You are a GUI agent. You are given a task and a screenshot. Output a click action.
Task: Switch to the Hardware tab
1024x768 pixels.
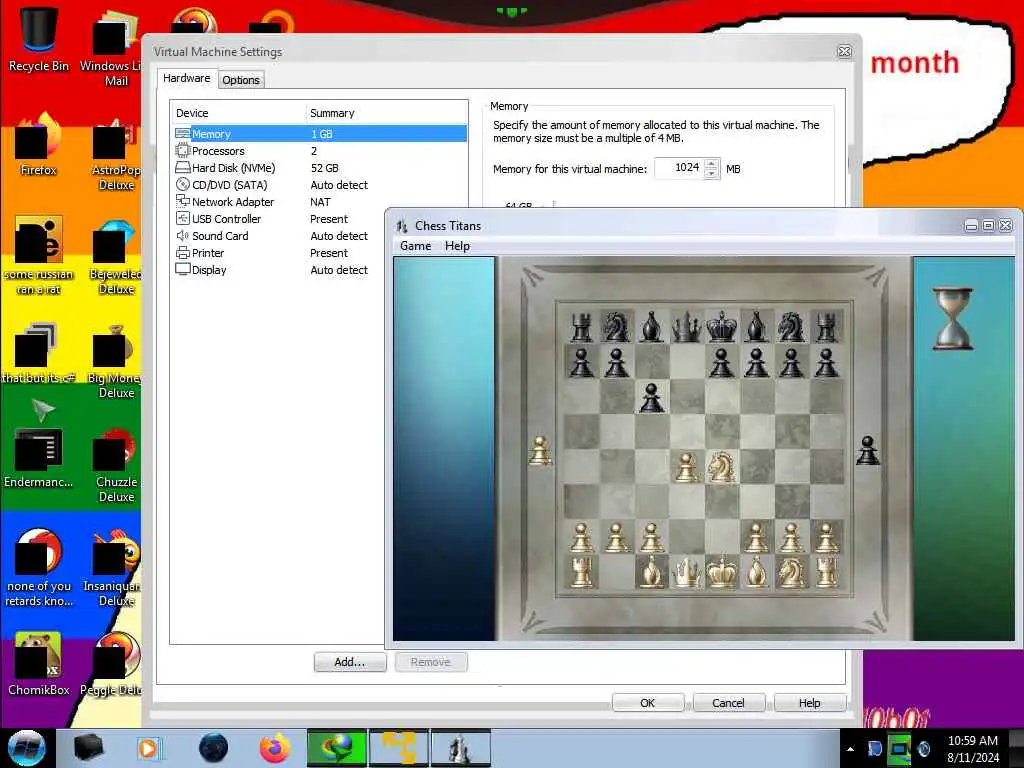pyautogui.click(x=187, y=78)
